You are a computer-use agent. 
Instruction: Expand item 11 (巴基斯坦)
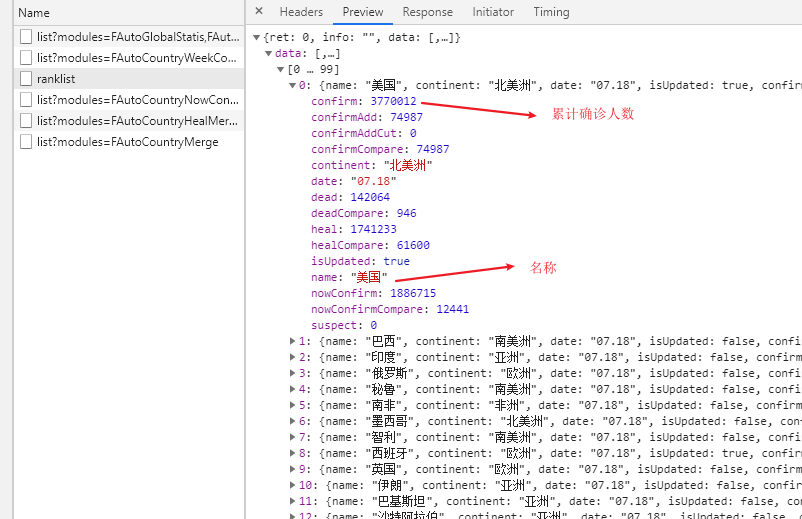click(x=293, y=501)
